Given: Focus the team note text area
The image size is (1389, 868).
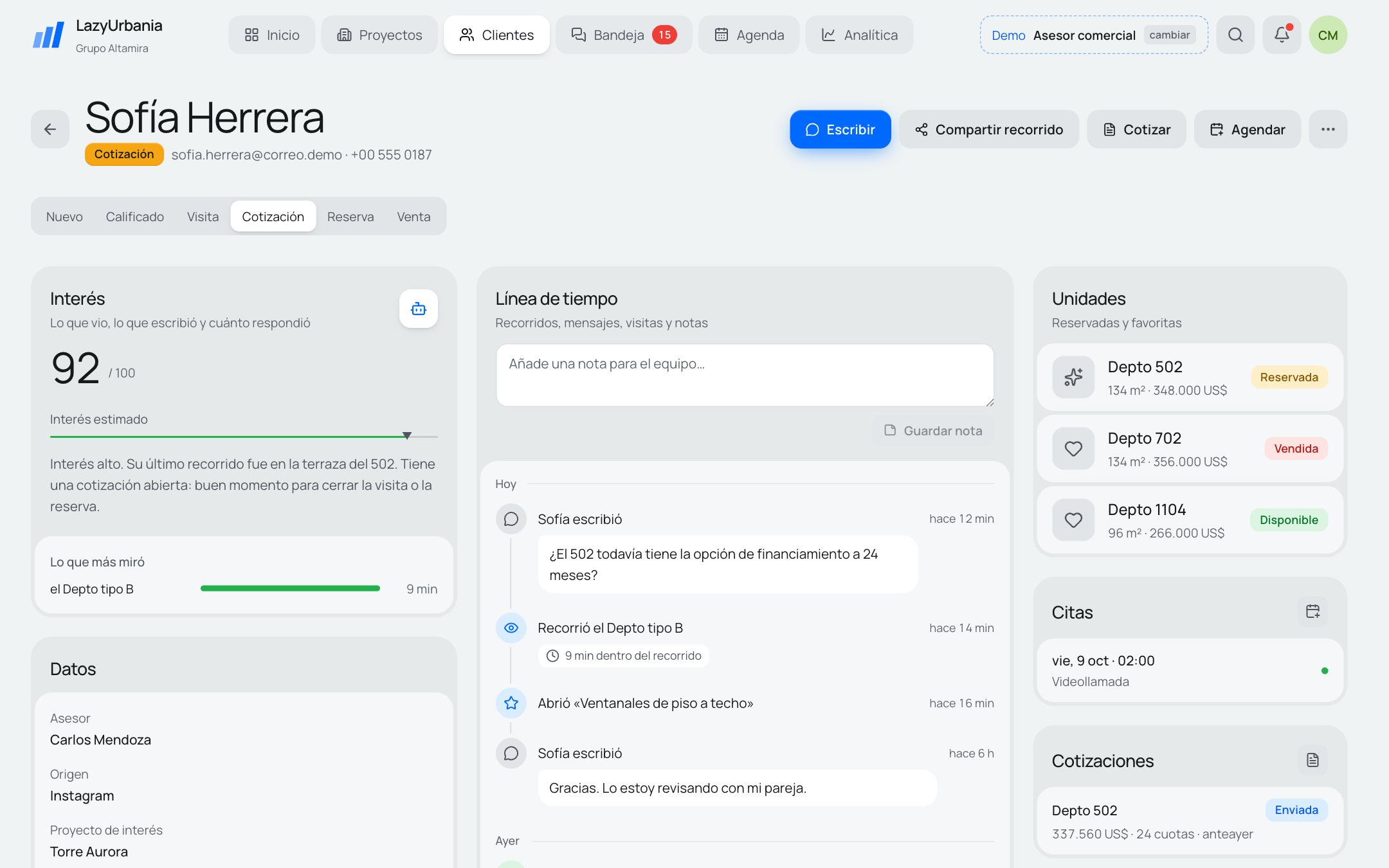Looking at the screenshot, I should tap(745, 375).
